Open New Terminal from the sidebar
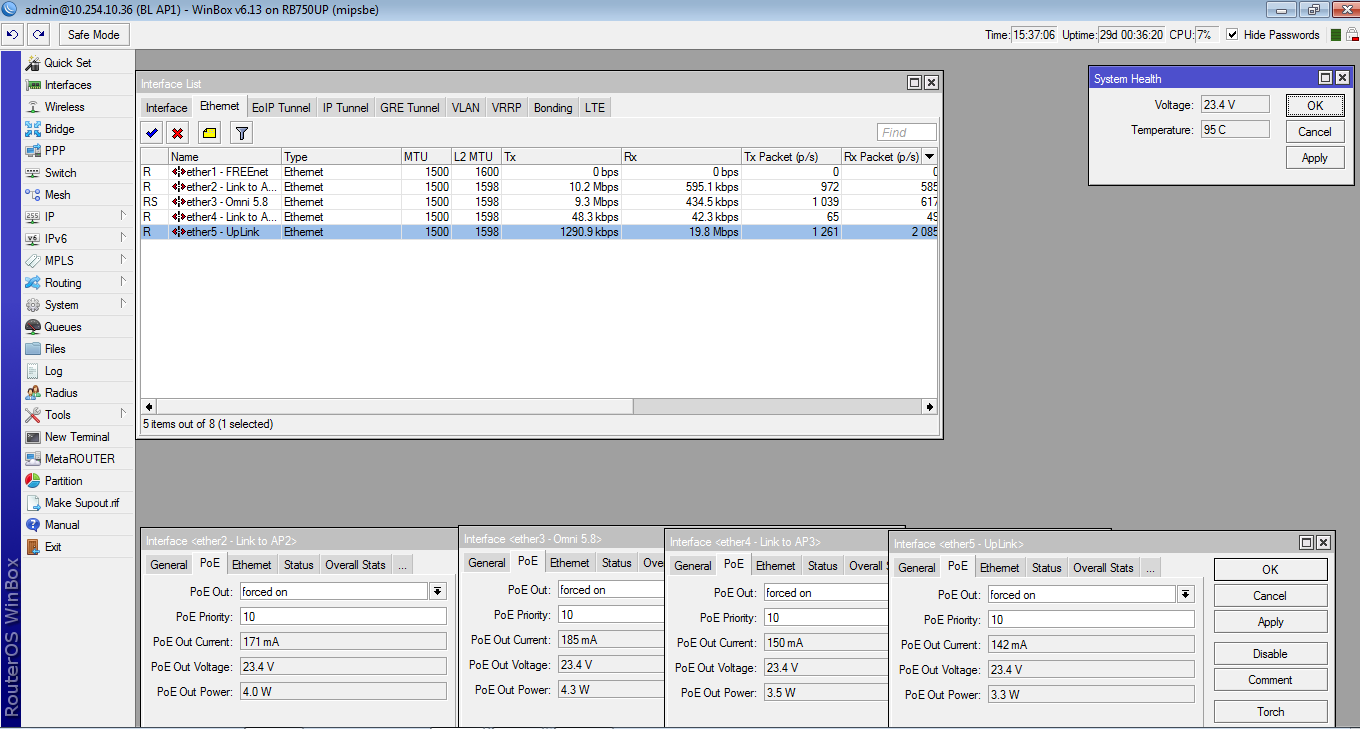The image size is (1360, 729). (76, 437)
